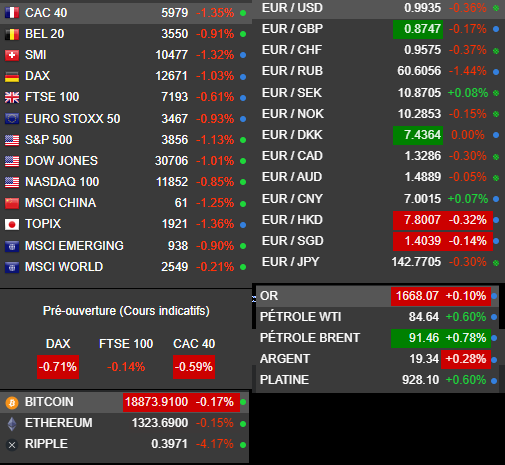Click the German flag icon beside DAX index
Screen dimensions: 505x465
point(12,76)
